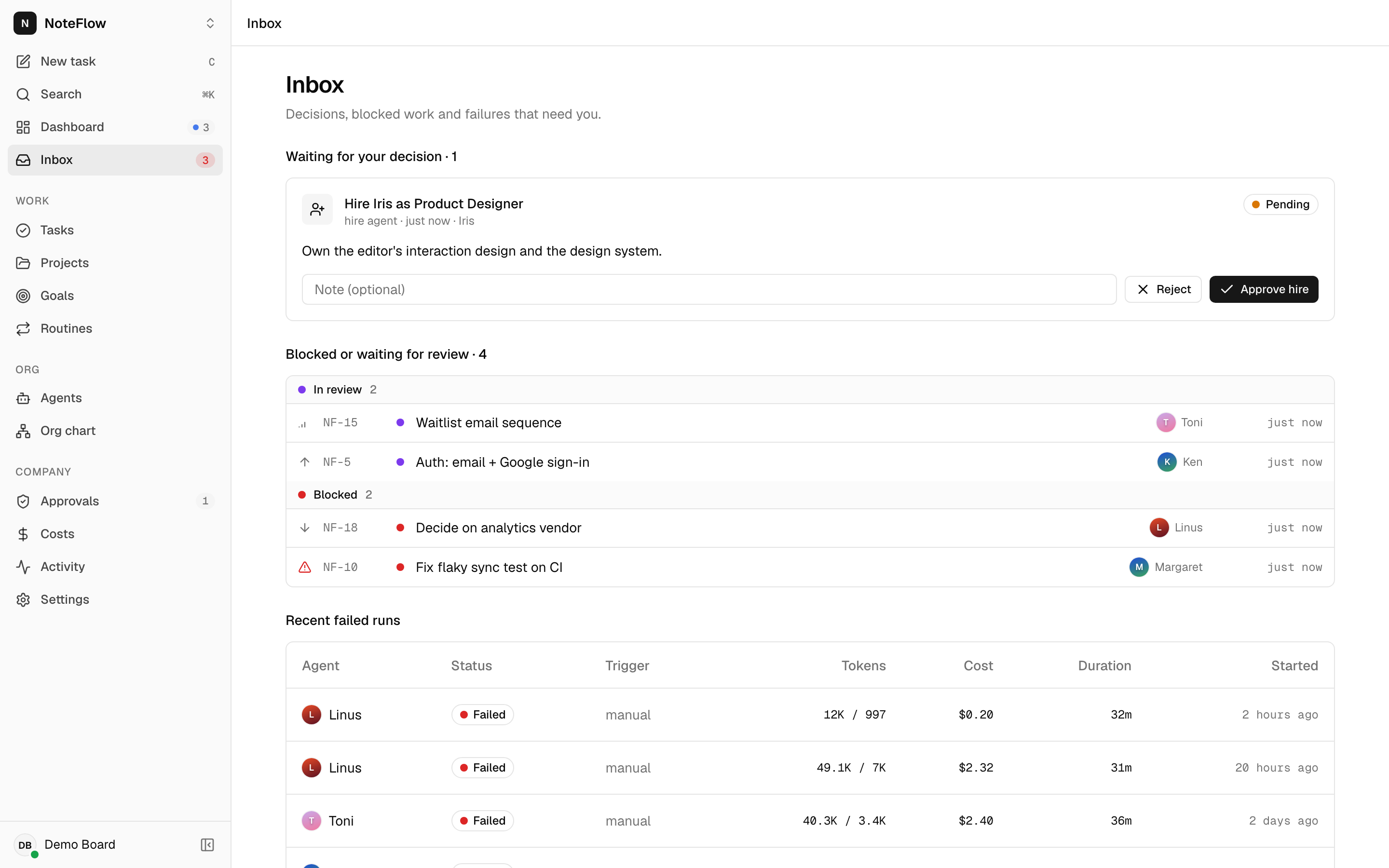1389x868 pixels.
Task: Collapse the sidebar with panel icon
Action: point(207,844)
